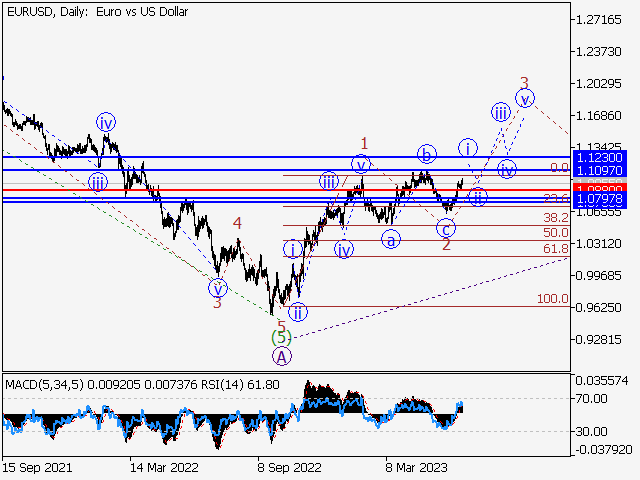640x480 pixels.
Task: Click the 0.99685 price axis label
Action: [598, 276]
